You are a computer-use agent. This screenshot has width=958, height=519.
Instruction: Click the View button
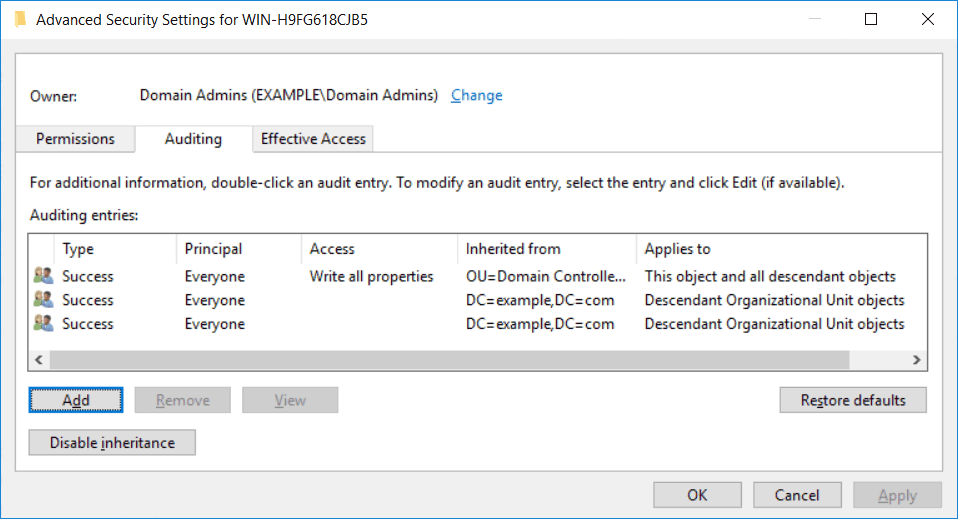point(290,400)
